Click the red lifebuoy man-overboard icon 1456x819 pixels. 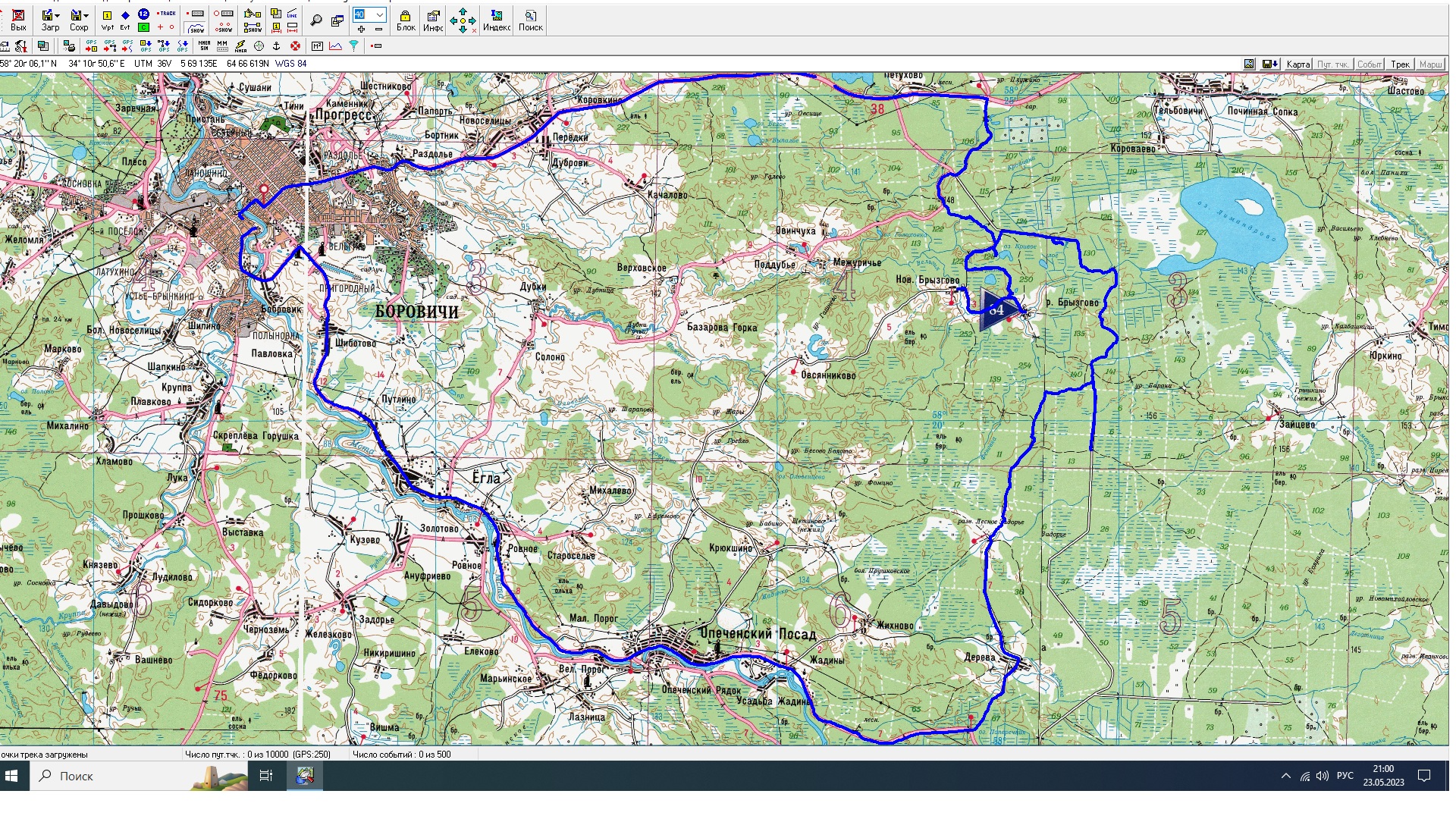pyautogui.click(x=295, y=46)
